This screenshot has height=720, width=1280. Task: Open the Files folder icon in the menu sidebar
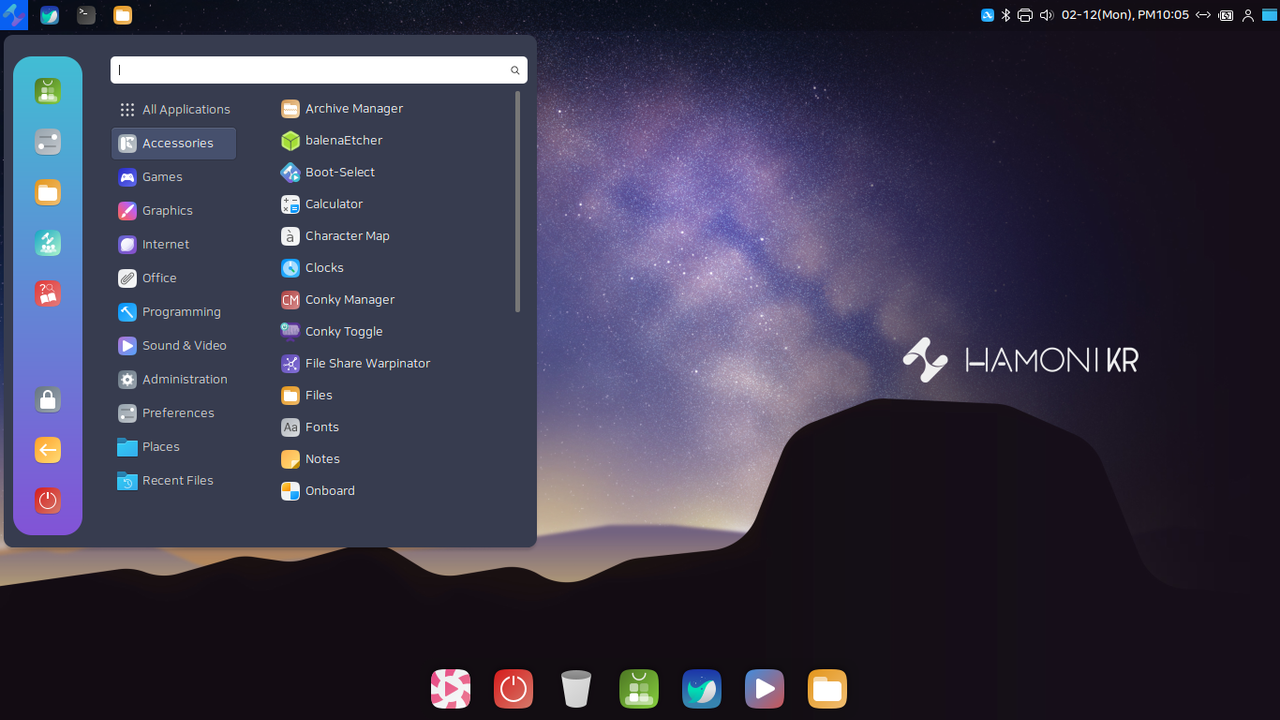pyautogui.click(x=48, y=192)
